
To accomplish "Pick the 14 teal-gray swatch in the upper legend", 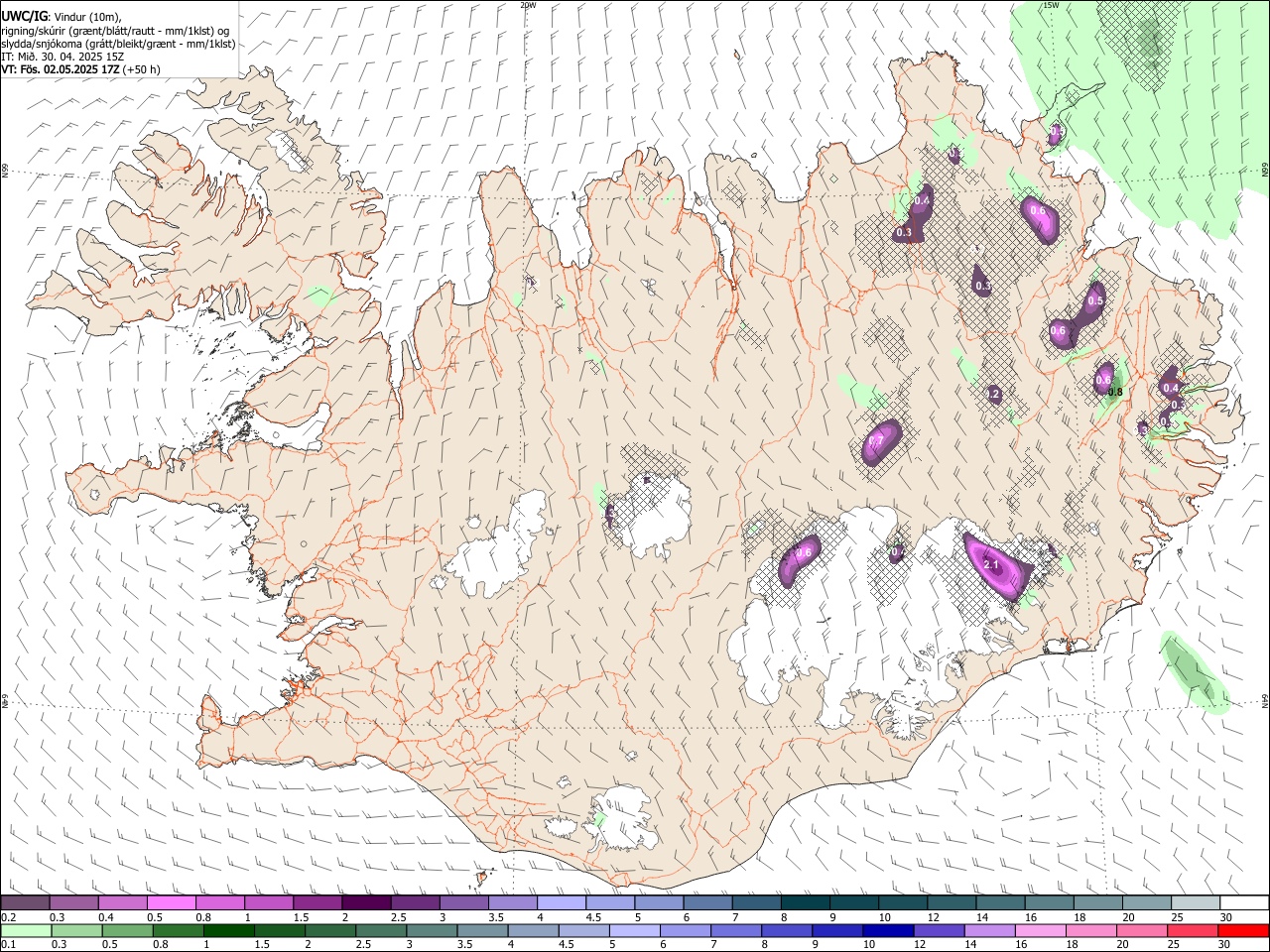I will click(x=1000, y=903).
